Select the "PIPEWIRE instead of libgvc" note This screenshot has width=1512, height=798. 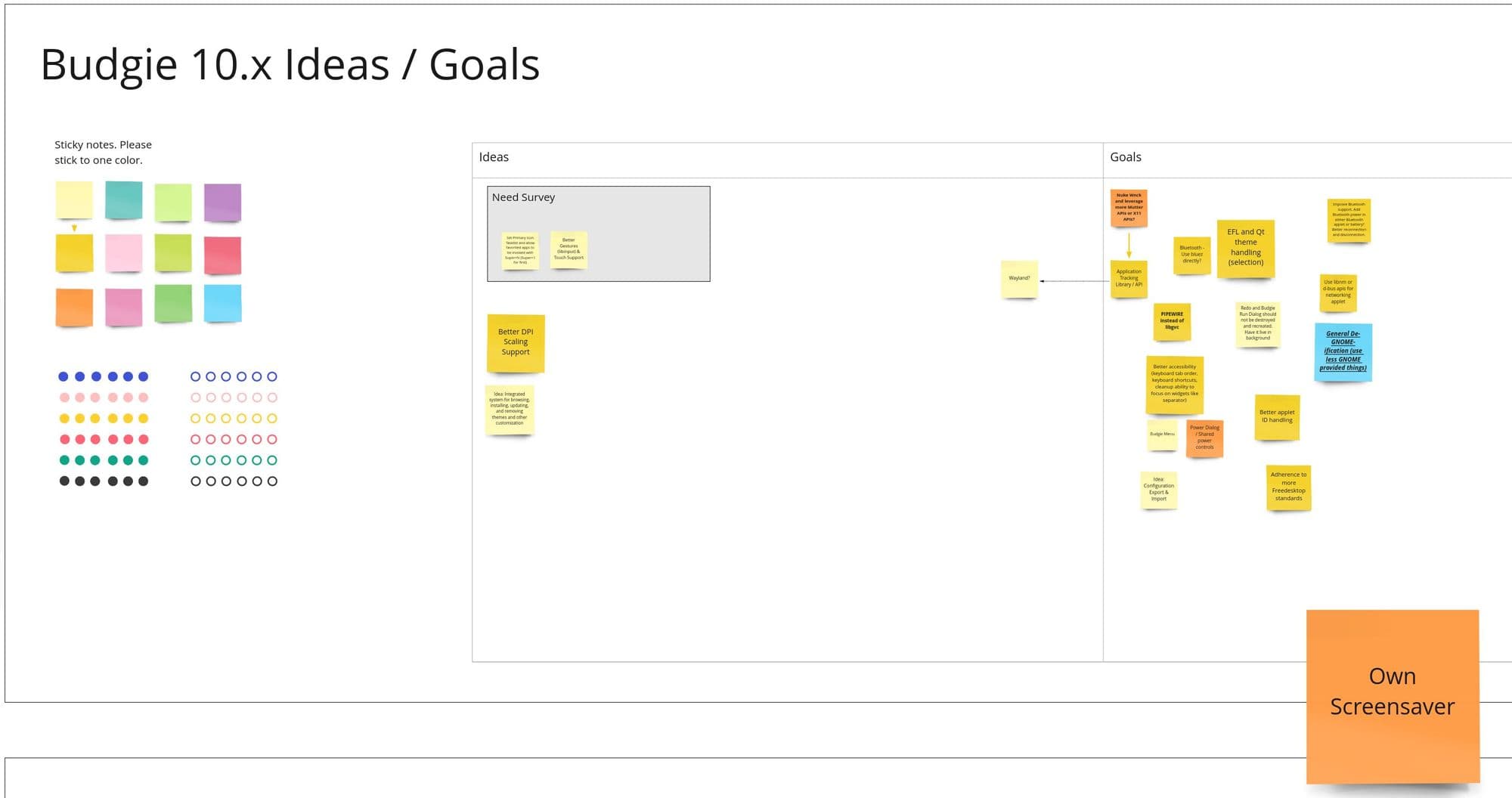(x=1172, y=321)
